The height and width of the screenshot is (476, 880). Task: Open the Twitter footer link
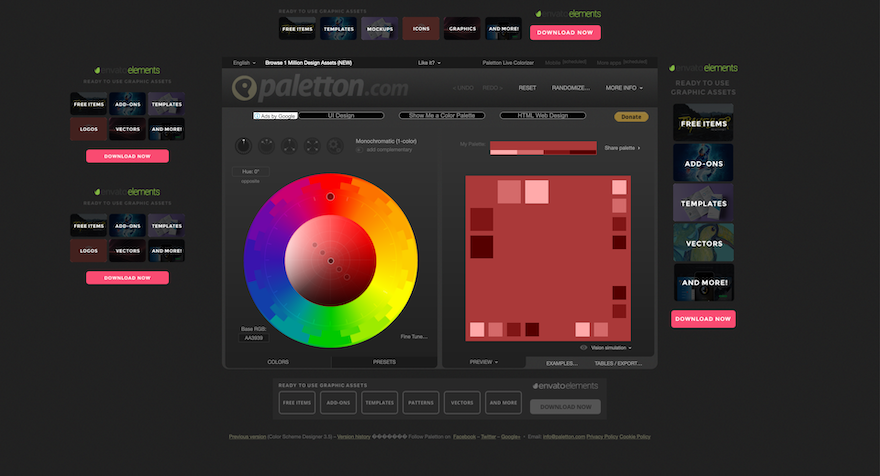tap(488, 437)
